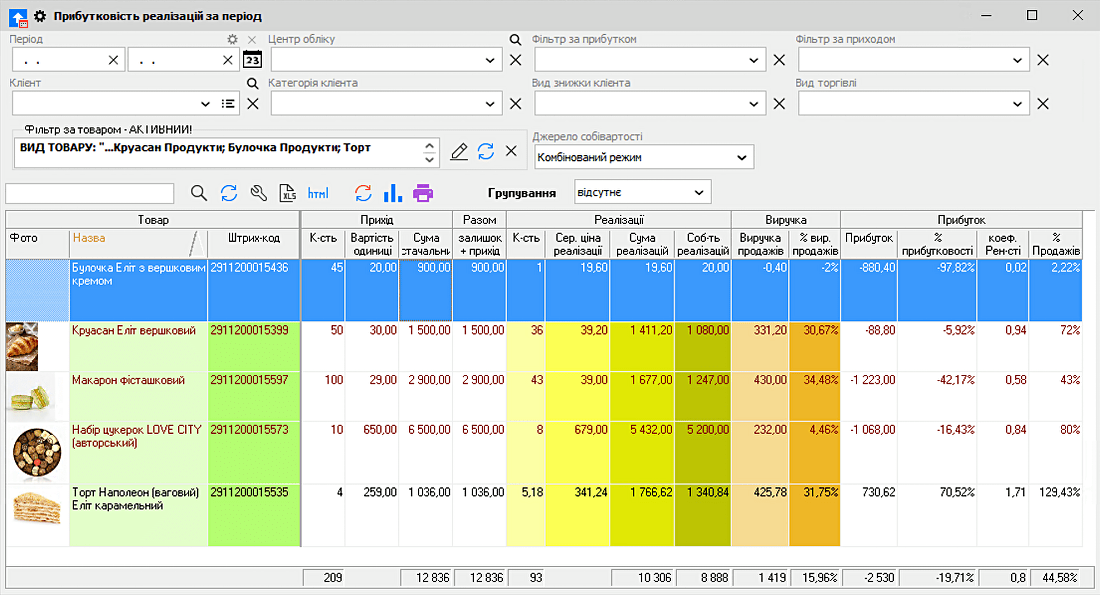Clear the Центр обліку filter

point(516,60)
